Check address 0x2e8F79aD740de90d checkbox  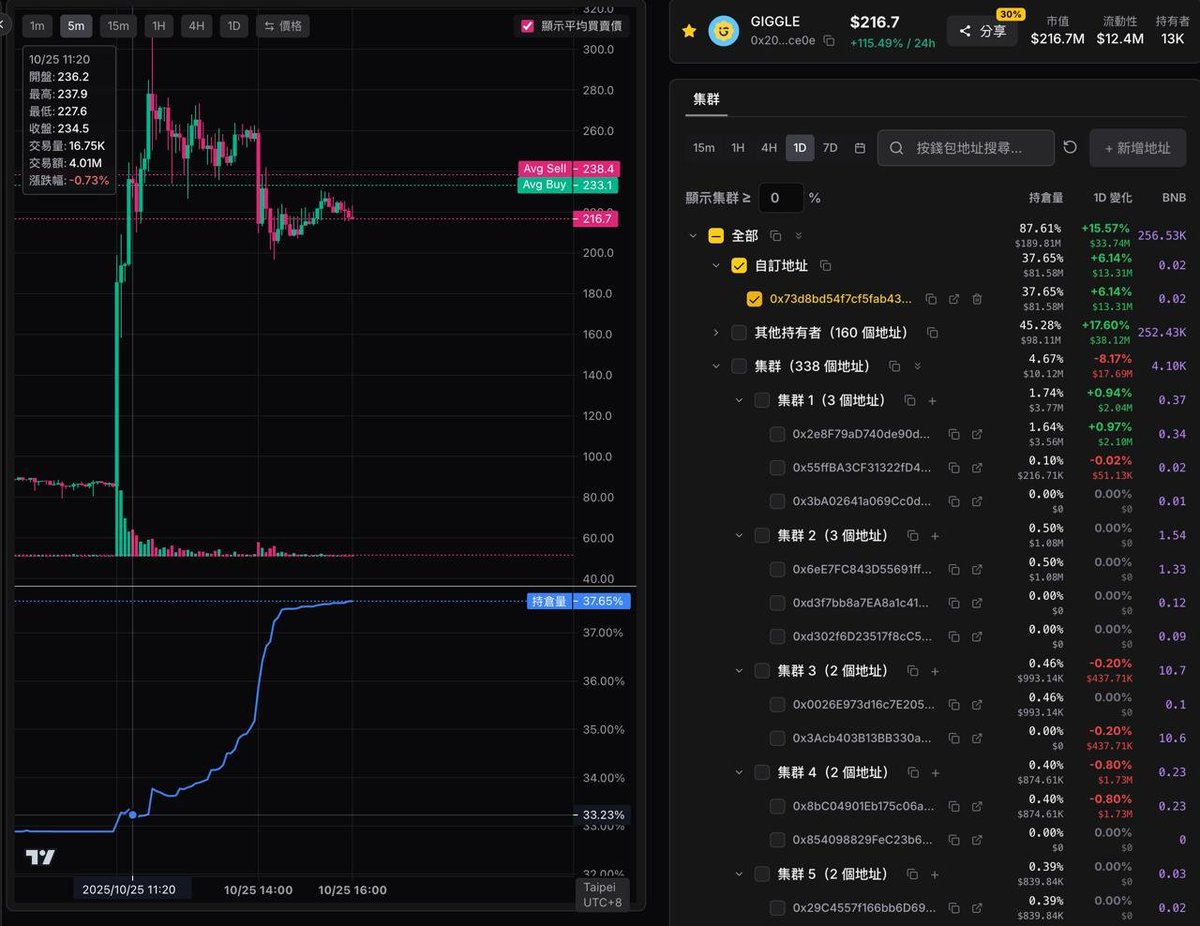(777, 434)
